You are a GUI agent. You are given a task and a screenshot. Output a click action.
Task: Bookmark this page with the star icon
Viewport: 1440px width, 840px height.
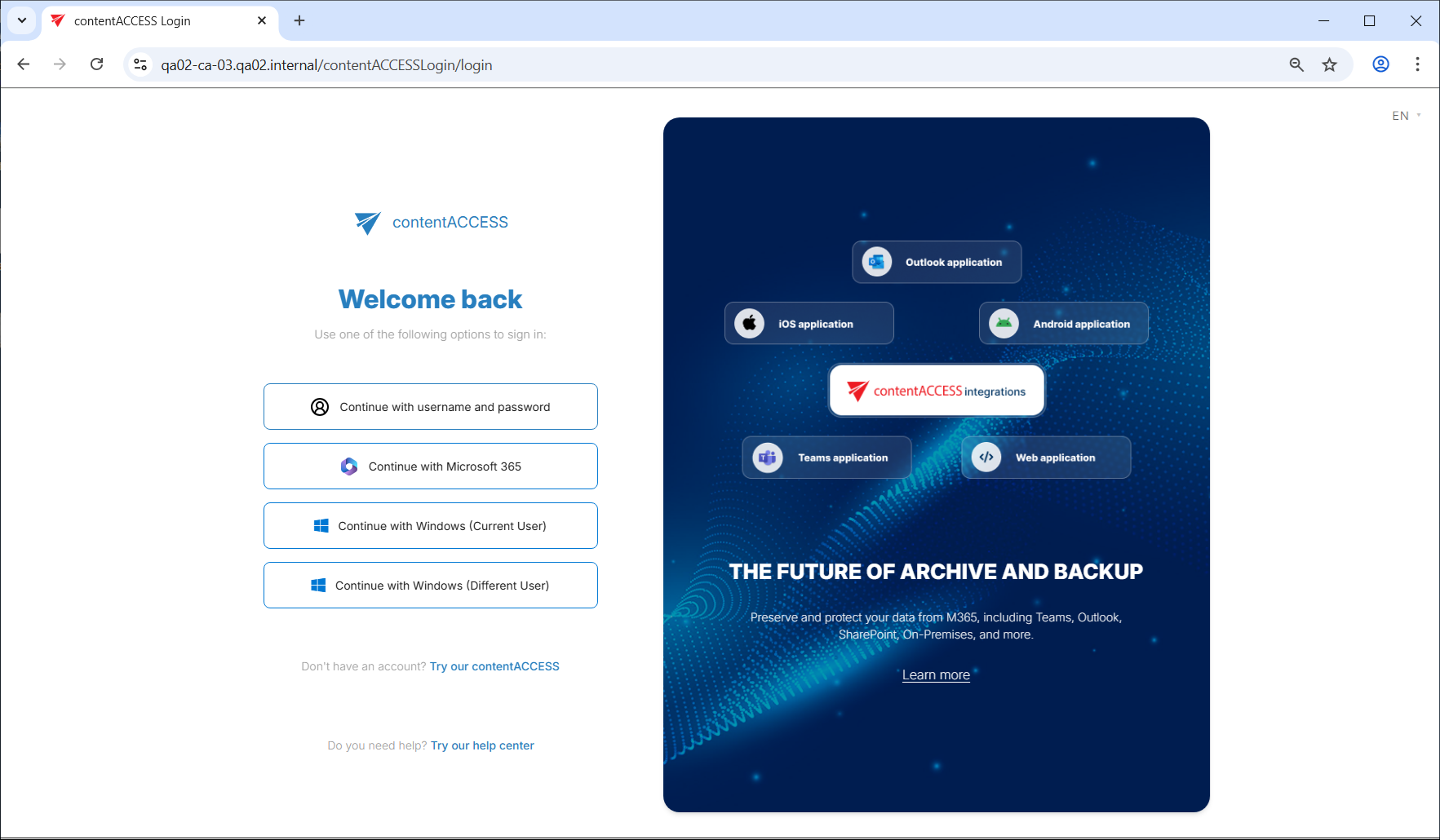[x=1330, y=64]
